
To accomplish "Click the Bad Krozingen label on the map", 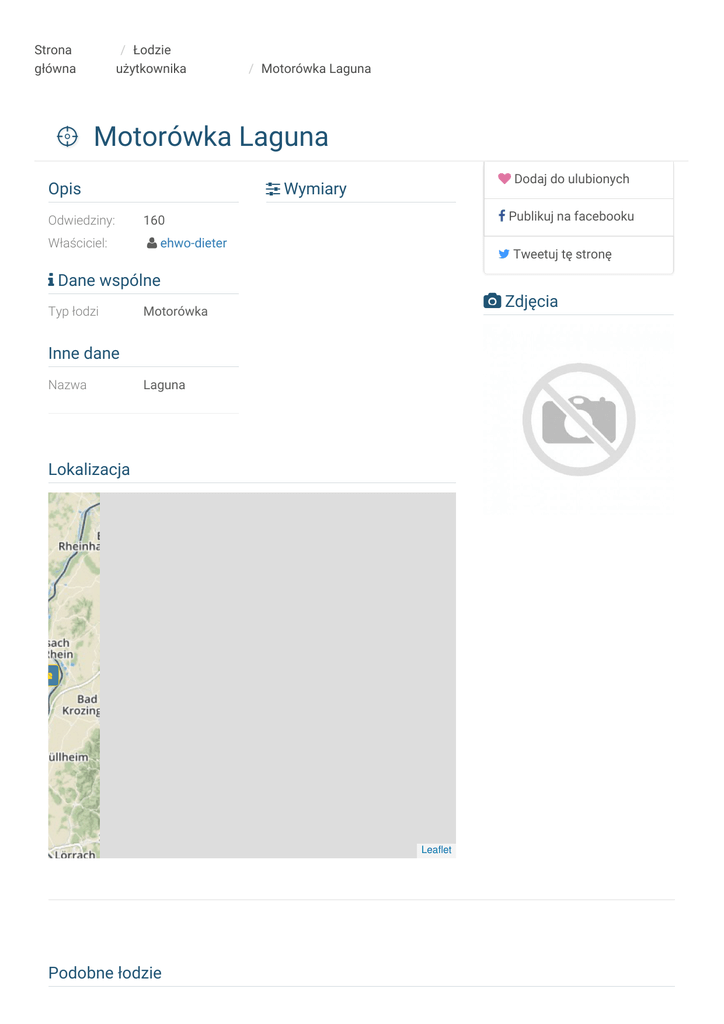I will point(81,705).
